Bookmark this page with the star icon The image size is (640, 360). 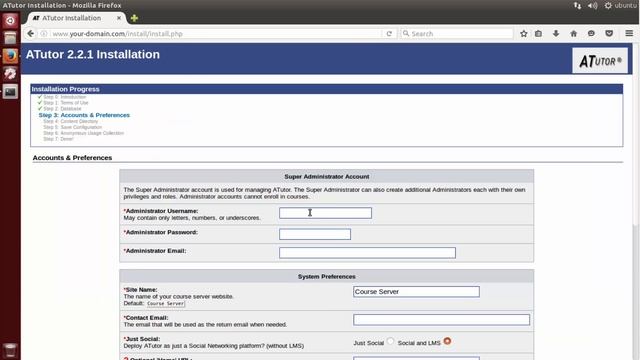(x=524, y=33)
